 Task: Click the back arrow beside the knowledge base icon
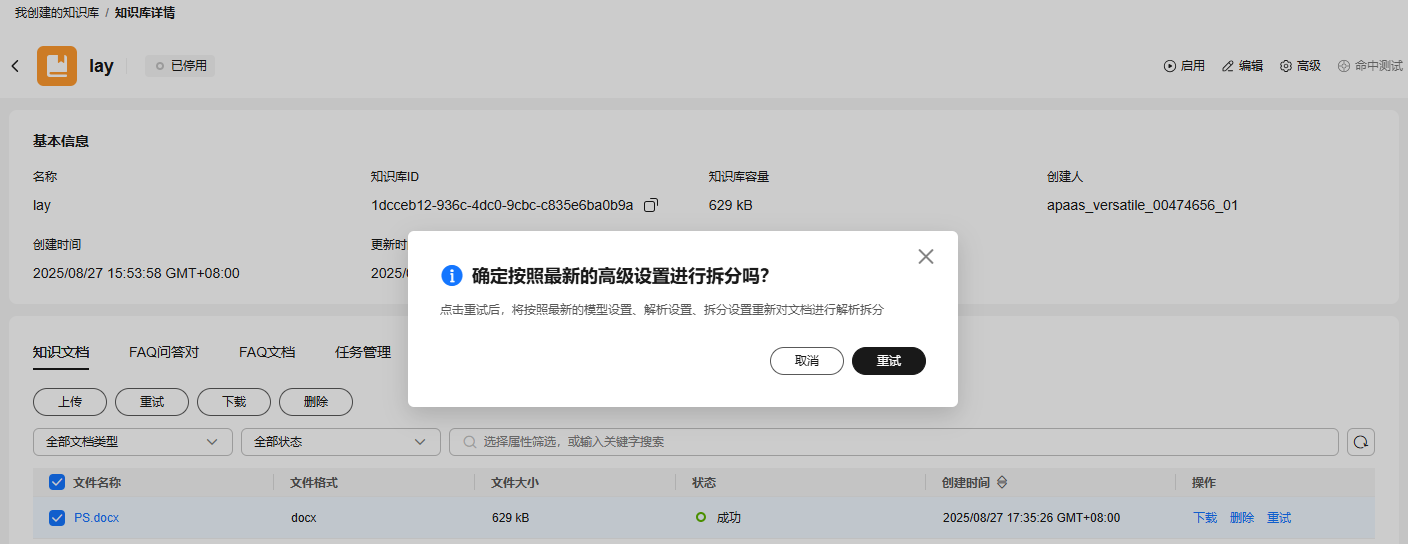click(x=15, y=66)
